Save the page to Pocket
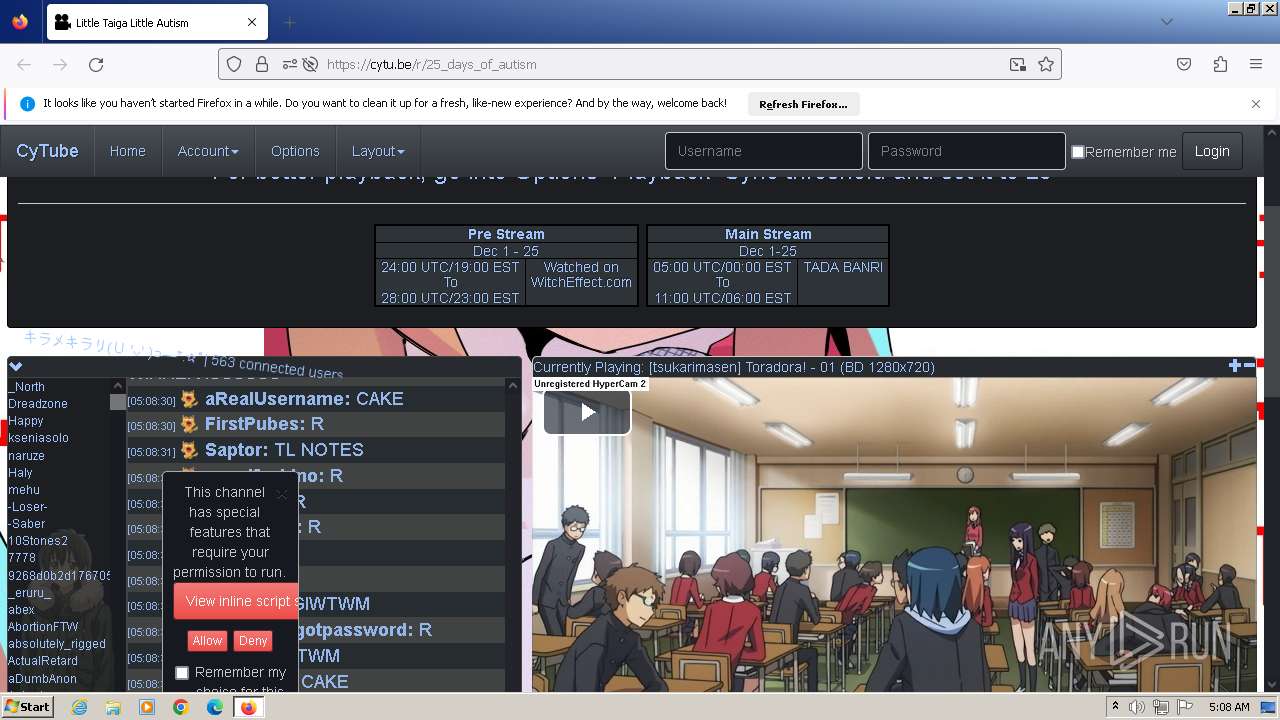Image resolution: width=1280 pixels, height=720 pixels. 1184,64
